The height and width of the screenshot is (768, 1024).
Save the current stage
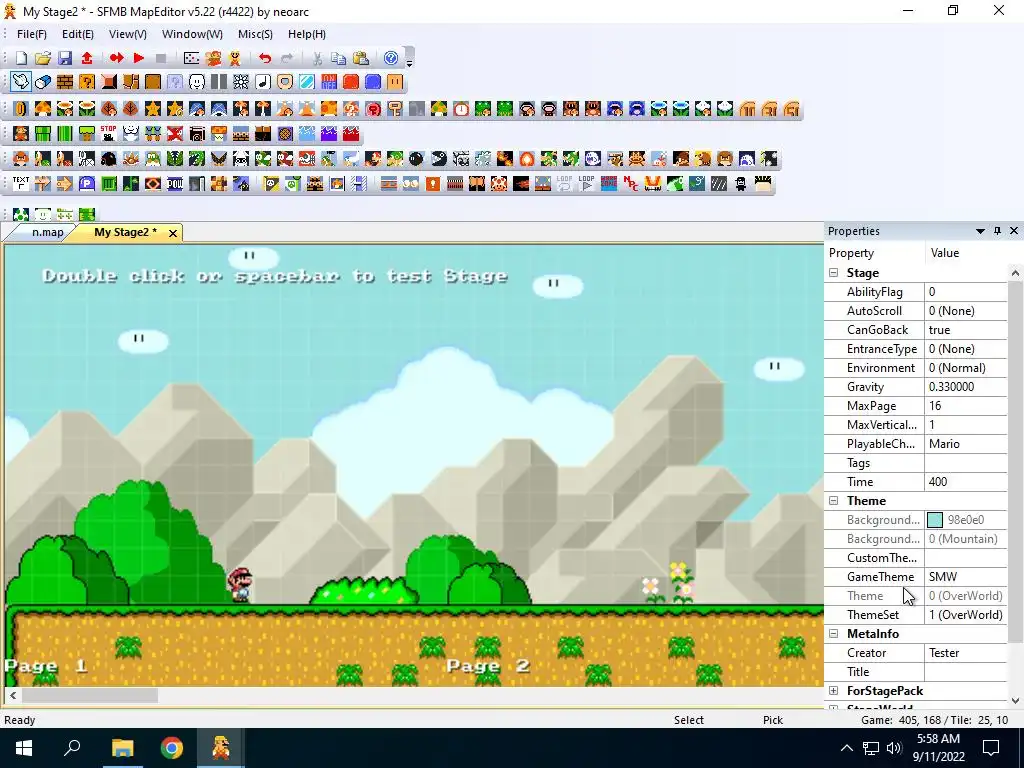pyautogui.click(x=65, y=58)
